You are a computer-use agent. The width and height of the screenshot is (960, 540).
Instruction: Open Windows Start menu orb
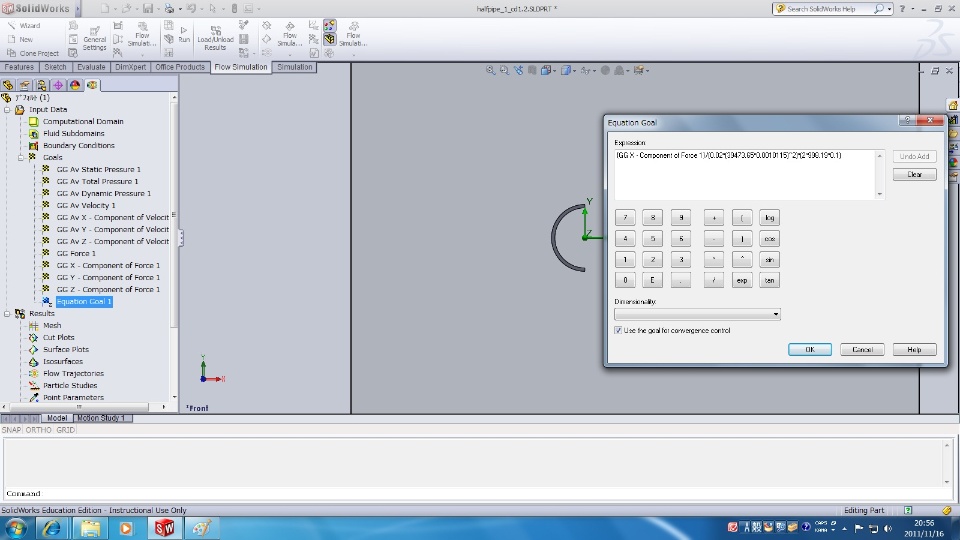16,528
